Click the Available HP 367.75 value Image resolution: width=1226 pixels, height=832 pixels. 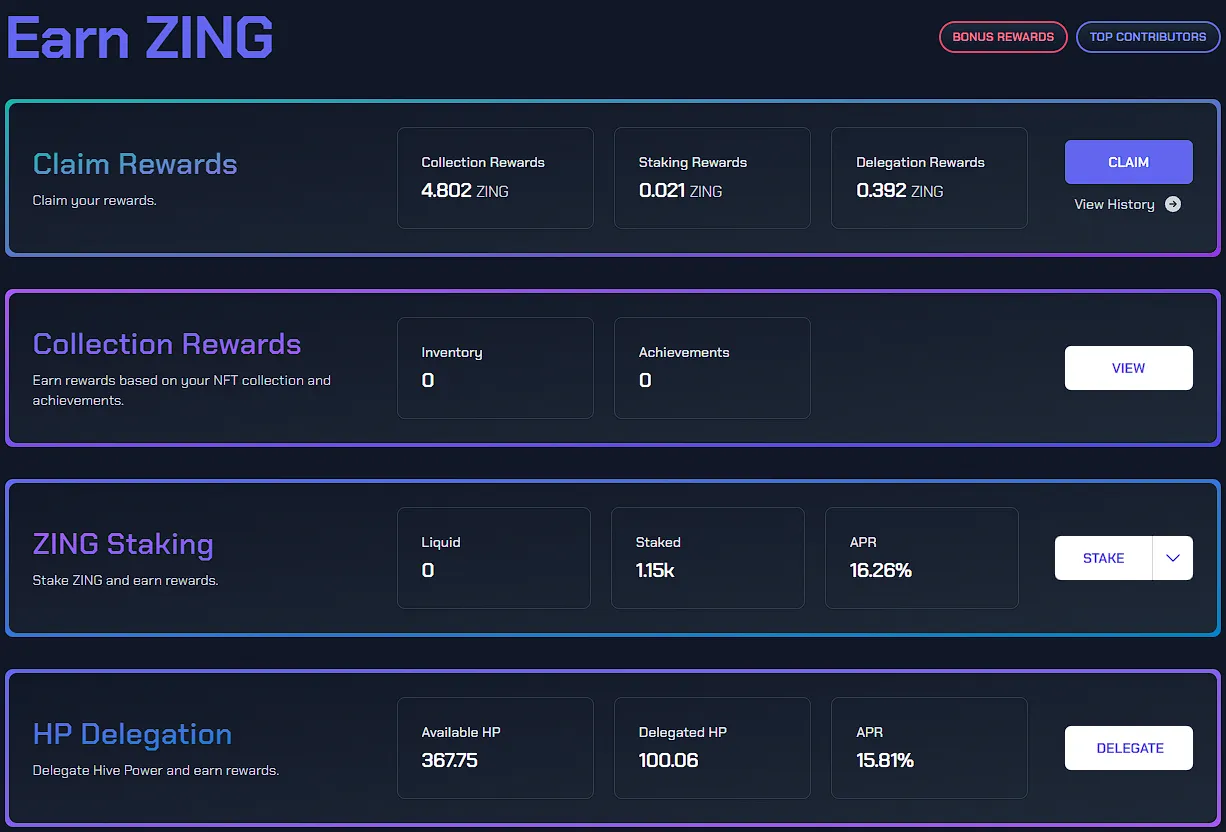click(x=450, y=760)
